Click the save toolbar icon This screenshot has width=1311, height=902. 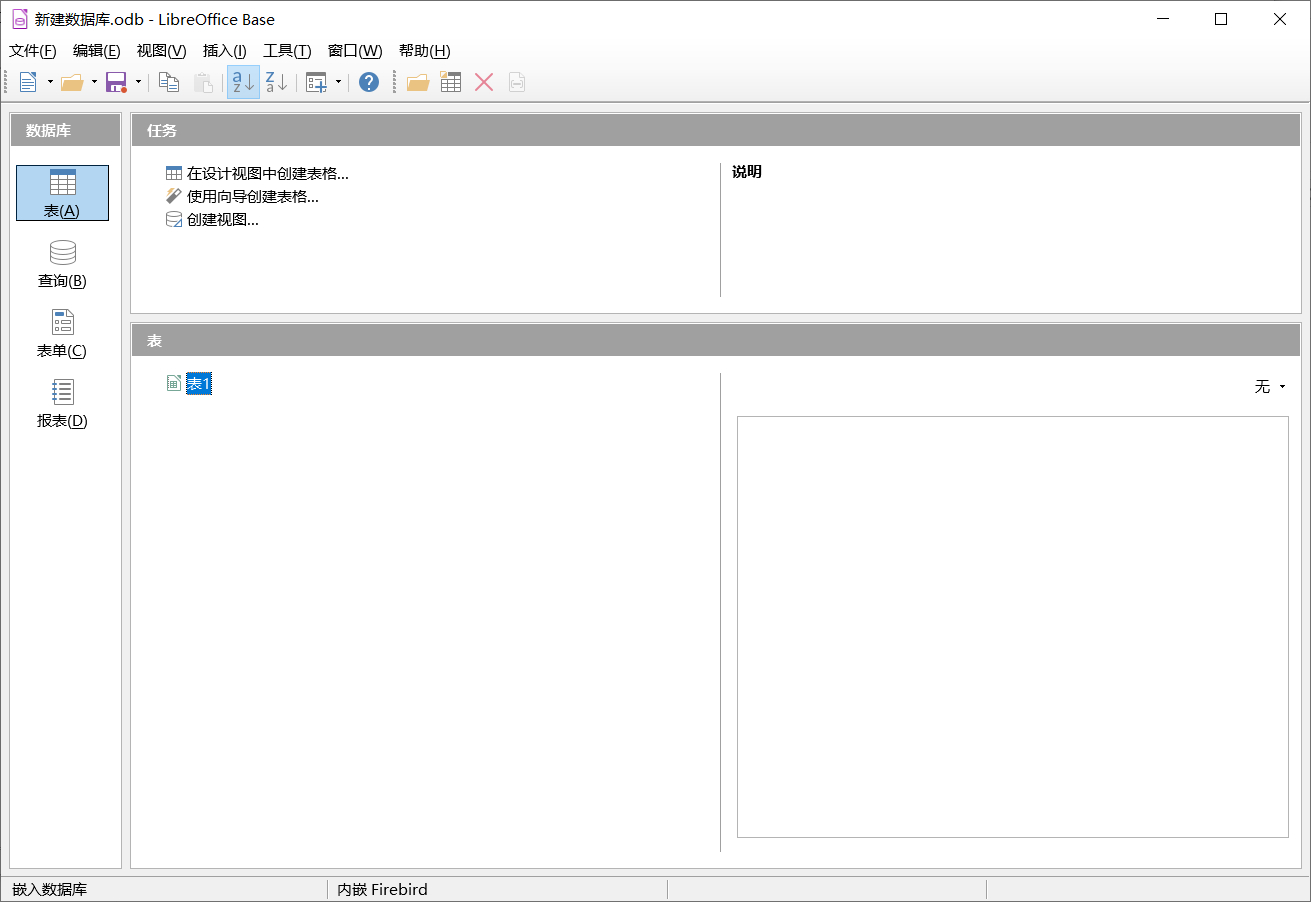click(115, 81)
